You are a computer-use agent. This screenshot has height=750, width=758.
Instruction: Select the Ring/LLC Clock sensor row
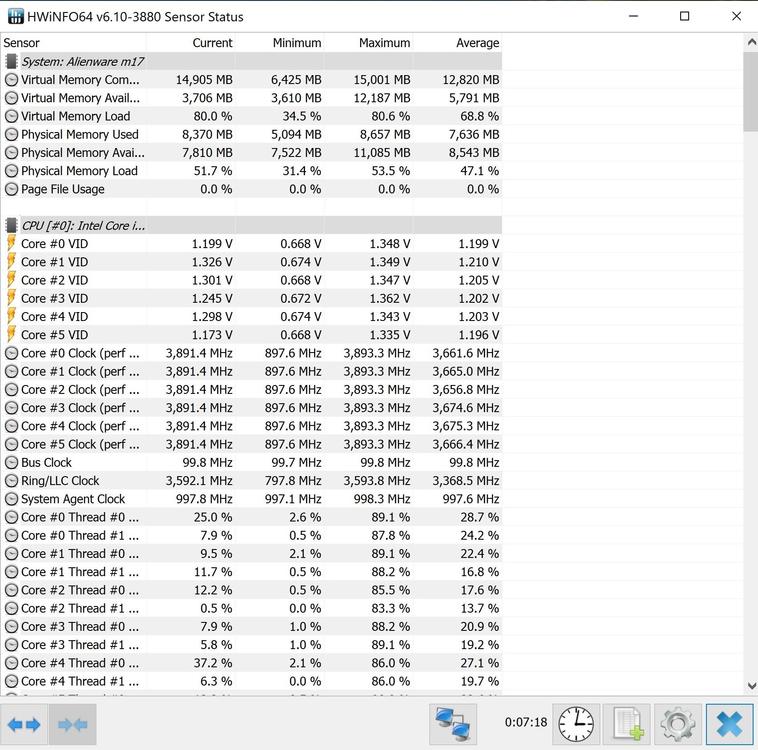60,481
